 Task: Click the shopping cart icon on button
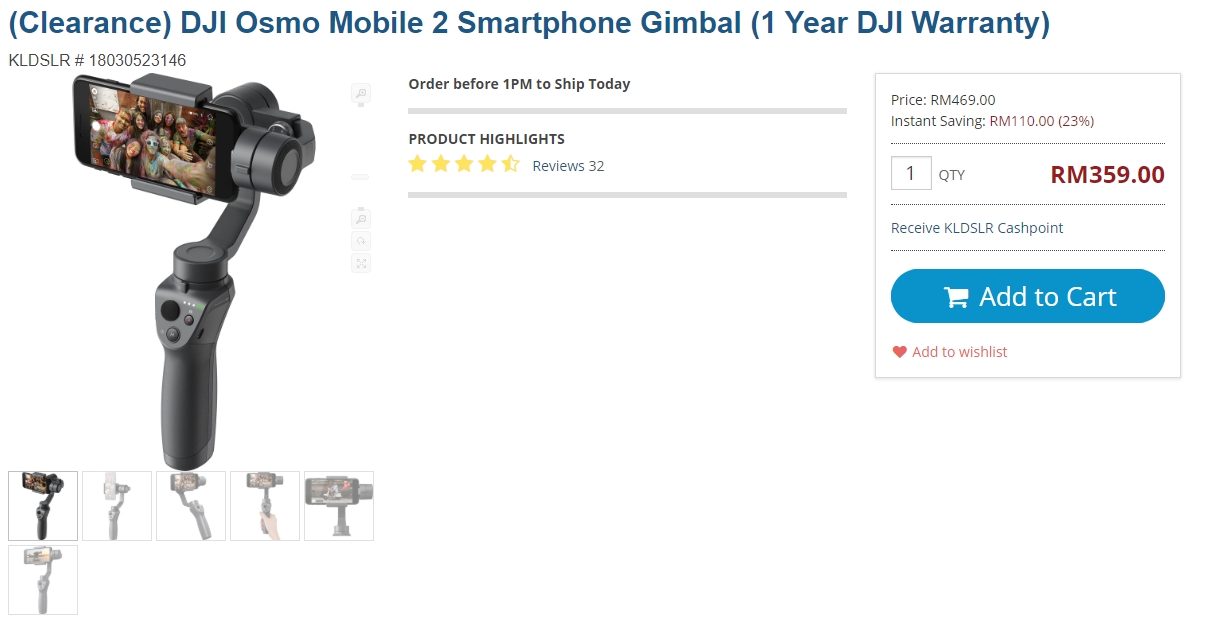(956, 297)
